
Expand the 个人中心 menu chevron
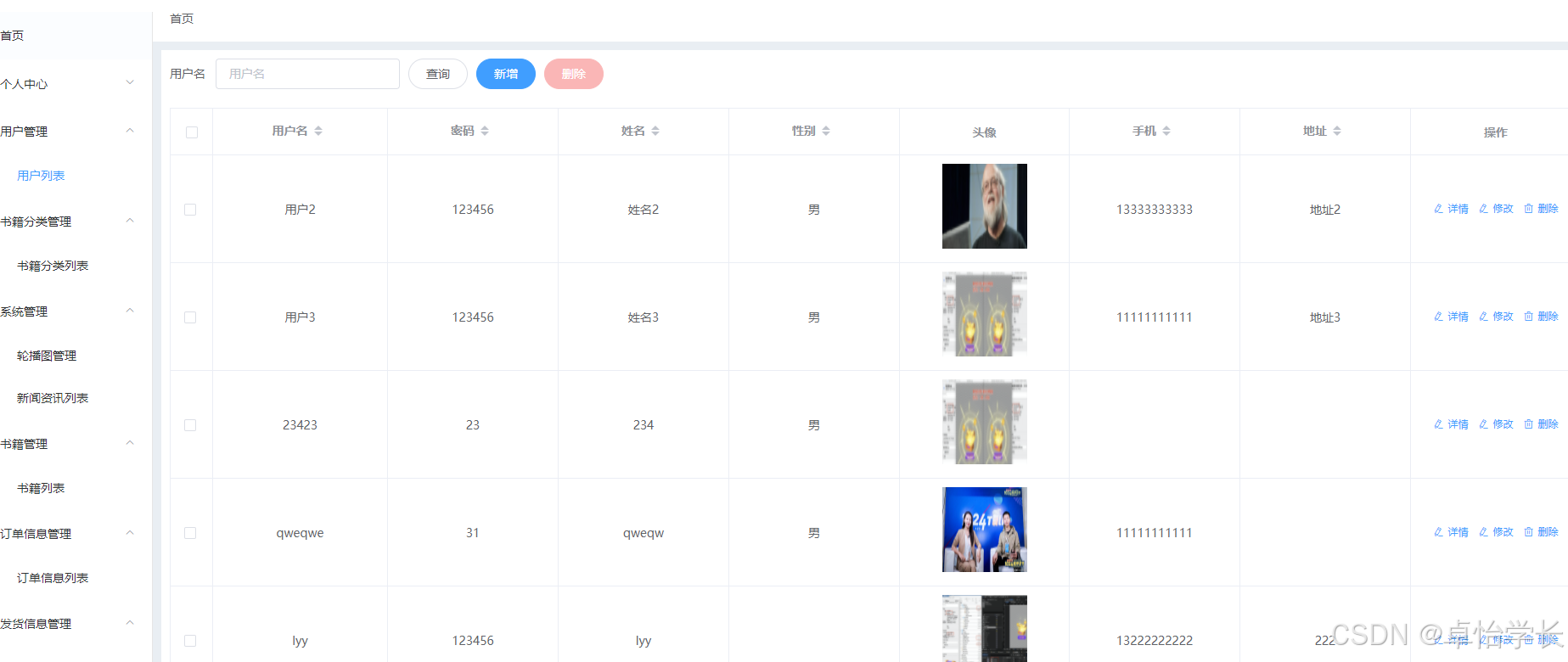pos(130,82)
